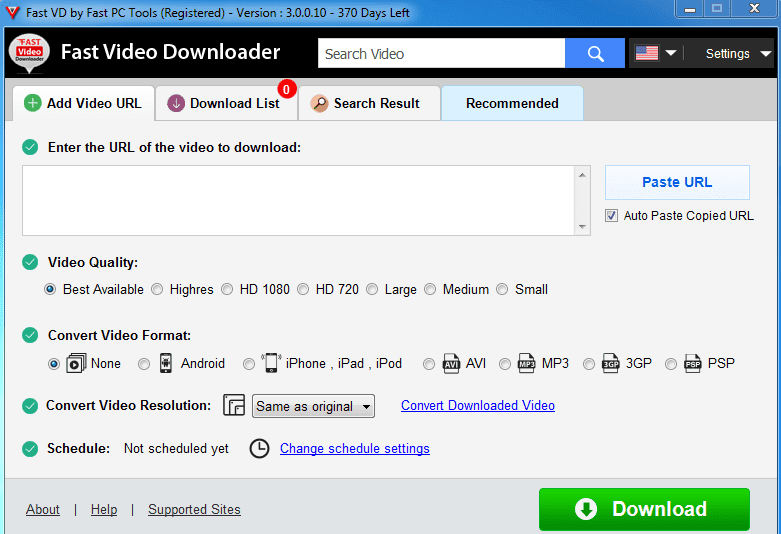
Task: Click the magnifier search button
Action: click(x=595, y=53)
